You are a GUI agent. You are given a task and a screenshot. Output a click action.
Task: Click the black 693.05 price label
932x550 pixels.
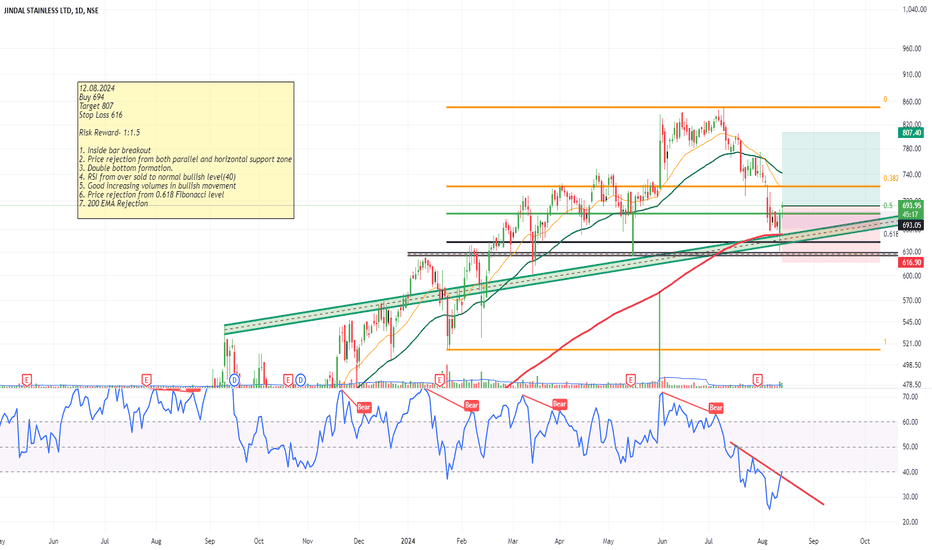pos(911,225)
